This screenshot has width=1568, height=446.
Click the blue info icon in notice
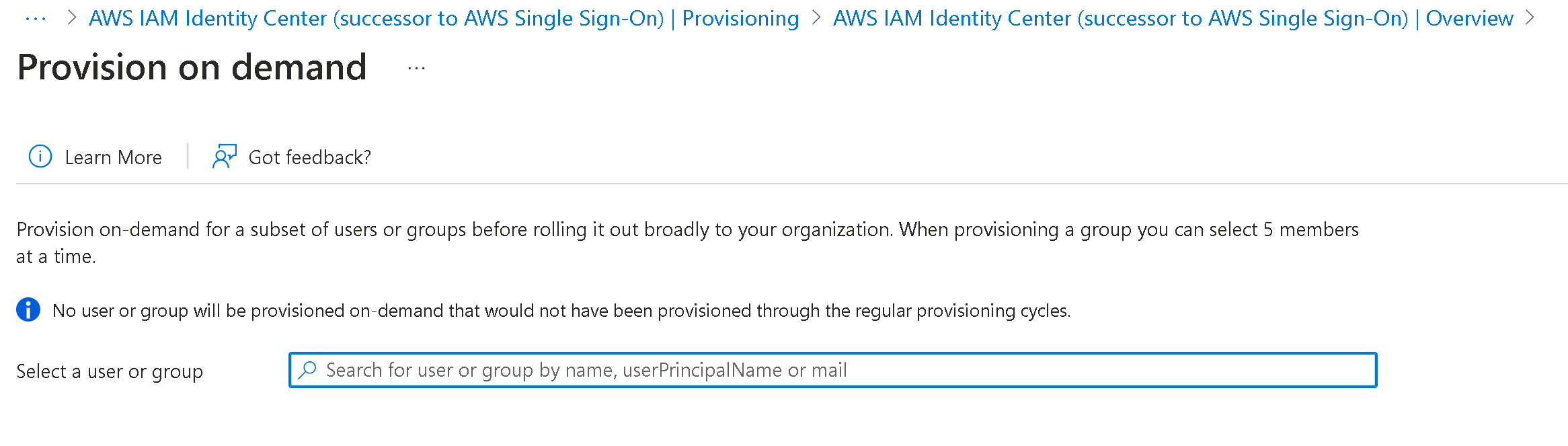(x=28, y=310)
